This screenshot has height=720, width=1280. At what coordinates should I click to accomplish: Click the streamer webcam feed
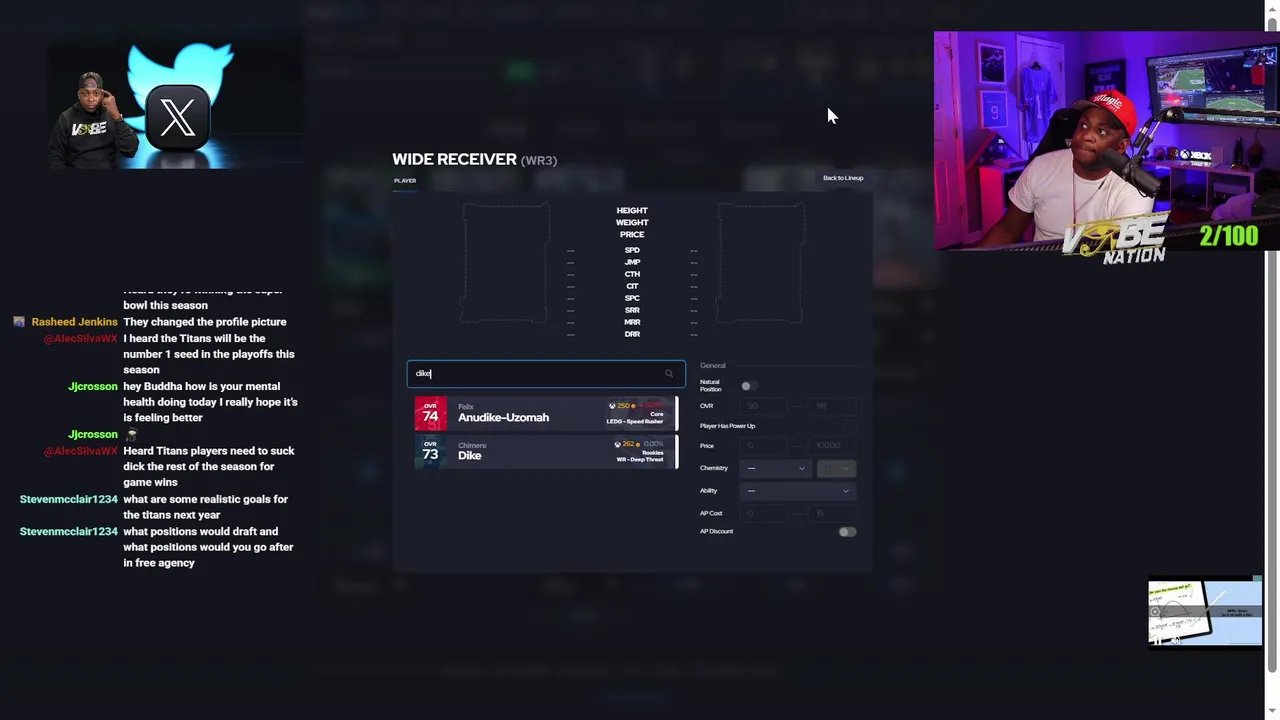coord(1106,141)
